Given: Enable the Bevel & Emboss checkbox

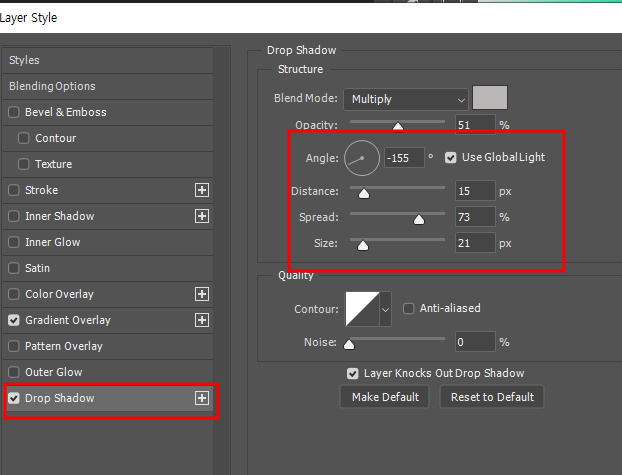Looking at the screenshot, I should click(x=14, y=112).
